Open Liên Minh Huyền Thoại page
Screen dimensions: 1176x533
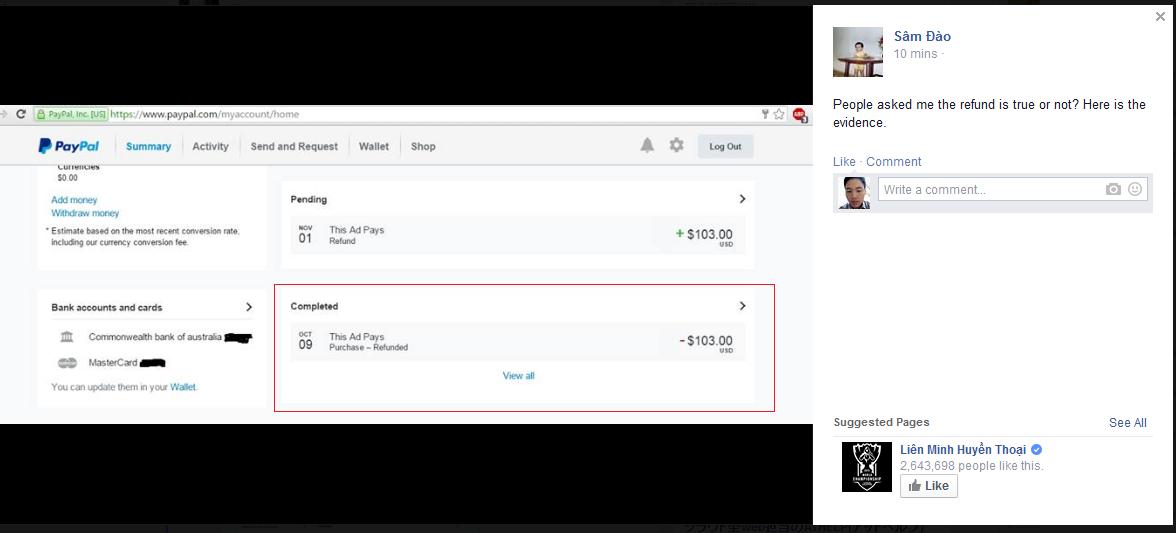[962, 450]
